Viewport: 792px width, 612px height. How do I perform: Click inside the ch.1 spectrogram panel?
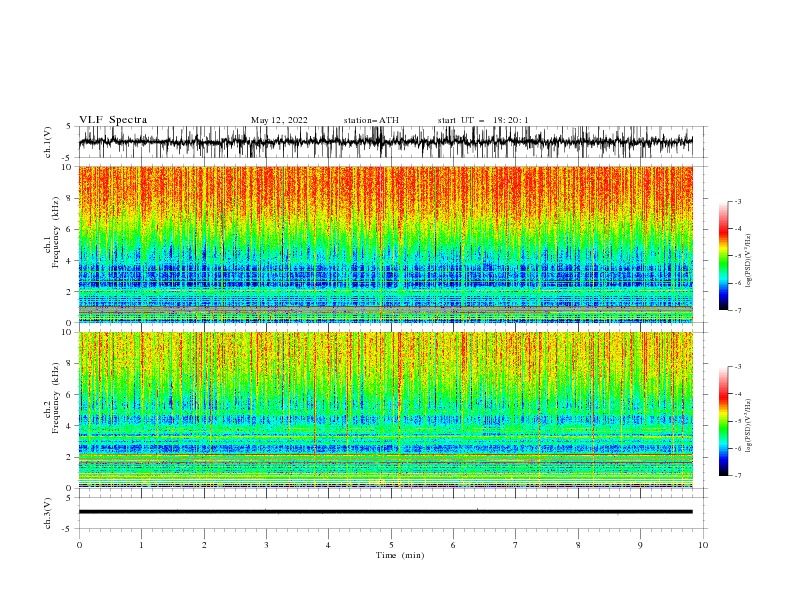[385, 244]
